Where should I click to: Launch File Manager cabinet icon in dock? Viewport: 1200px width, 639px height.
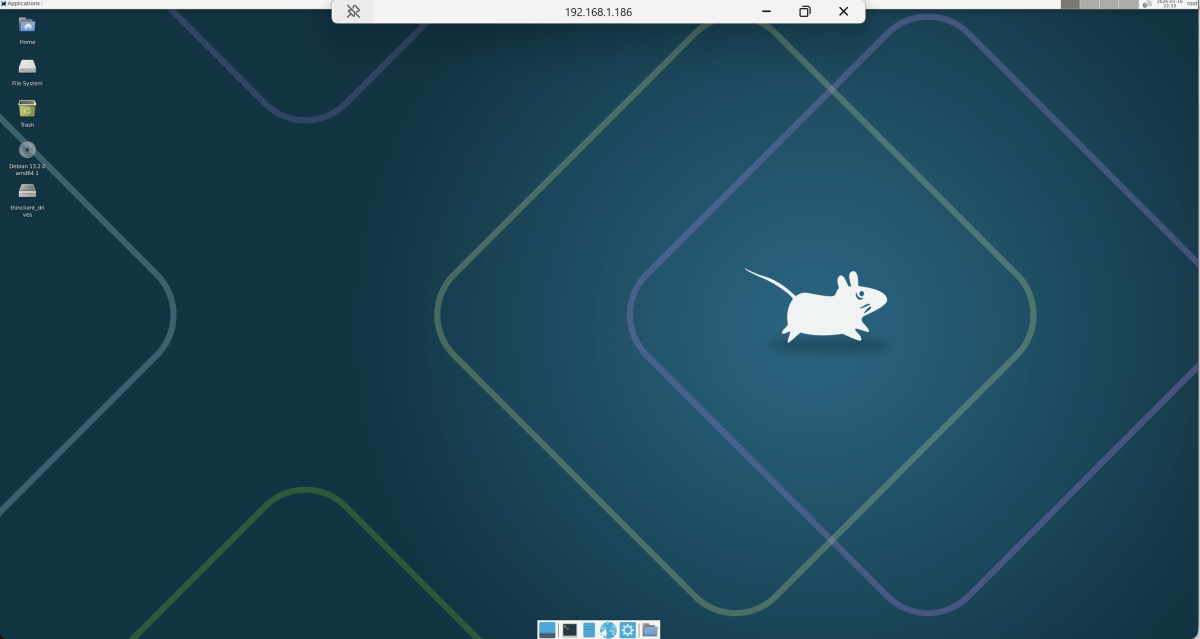click(x=589, y=630)
